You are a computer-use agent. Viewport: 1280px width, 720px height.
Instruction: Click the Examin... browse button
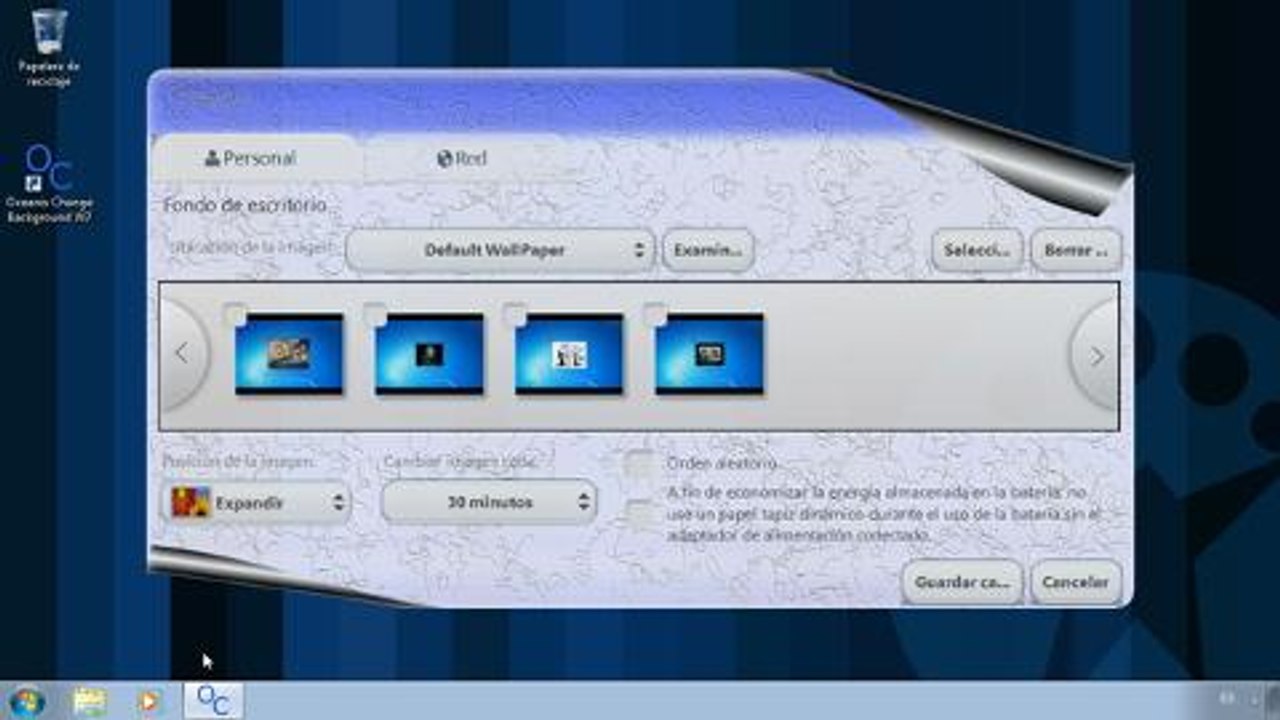tap(708, 250)
